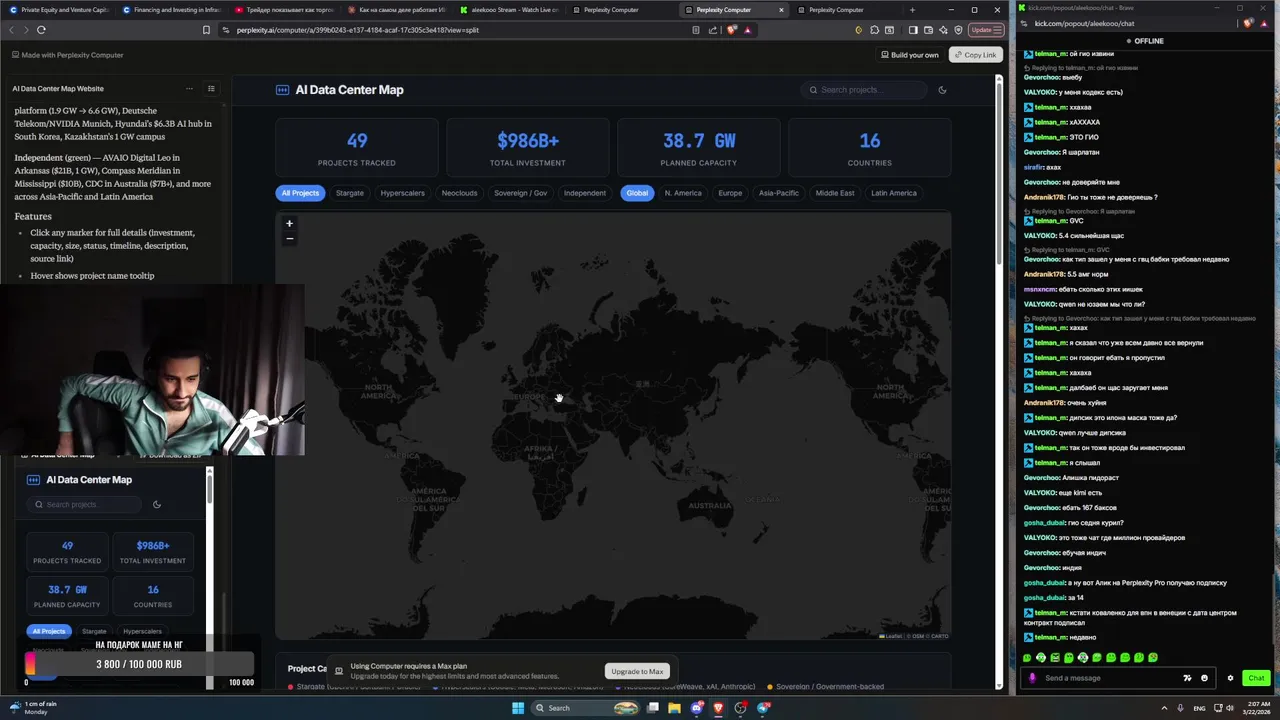Open the emote picker smiley icon
The image size is (1280, 720).
1204,678
